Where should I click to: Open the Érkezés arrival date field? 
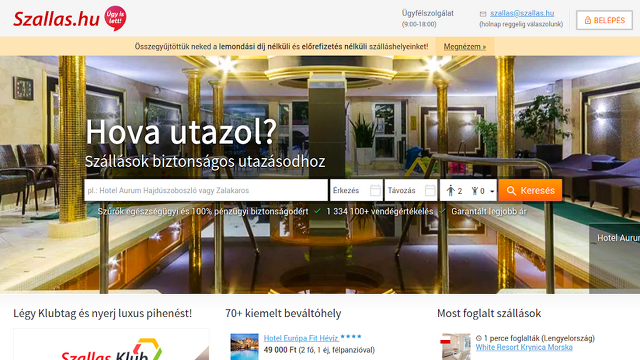click(356, 190)
